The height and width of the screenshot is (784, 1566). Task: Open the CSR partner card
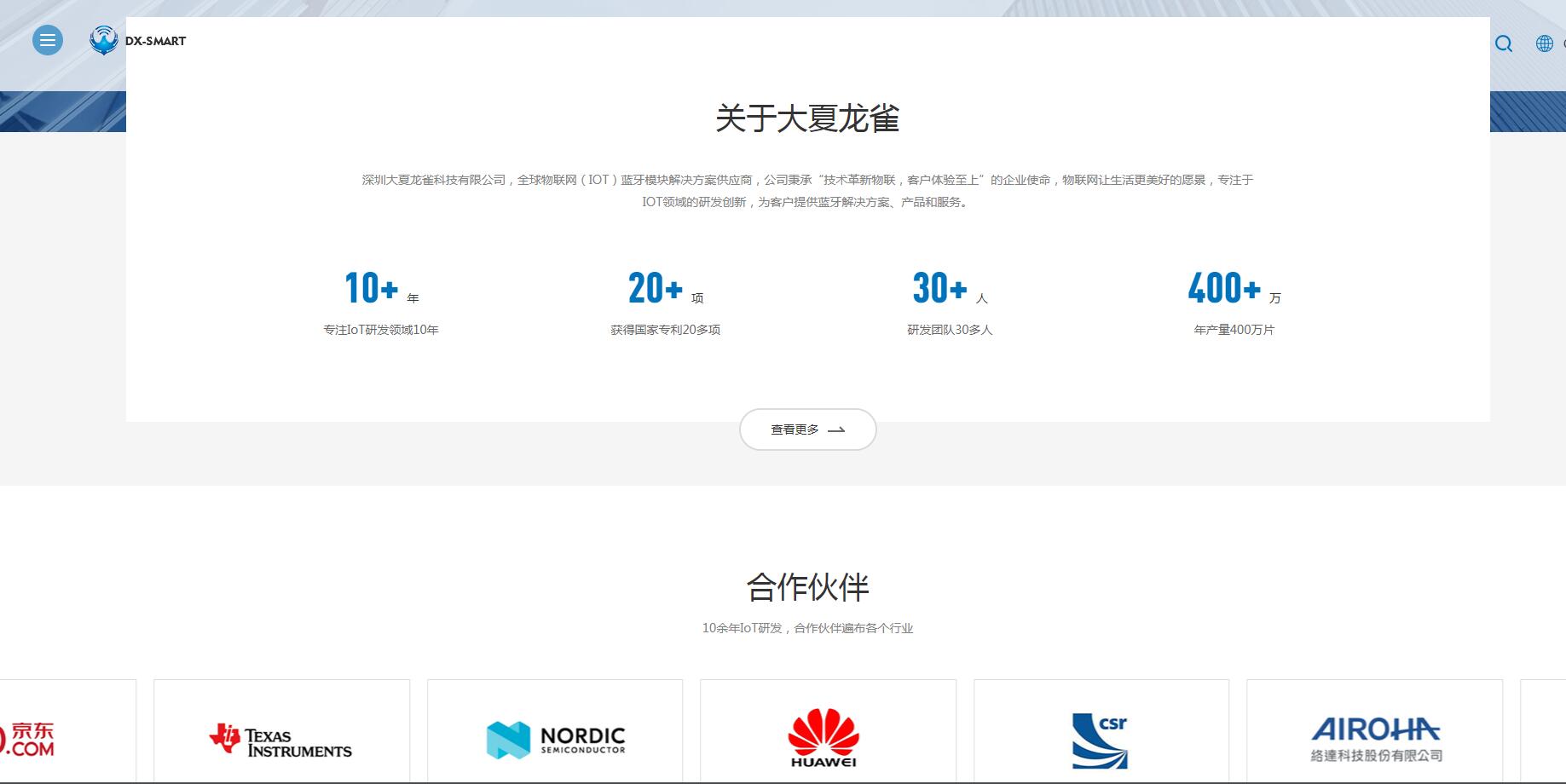point(1101,731)
